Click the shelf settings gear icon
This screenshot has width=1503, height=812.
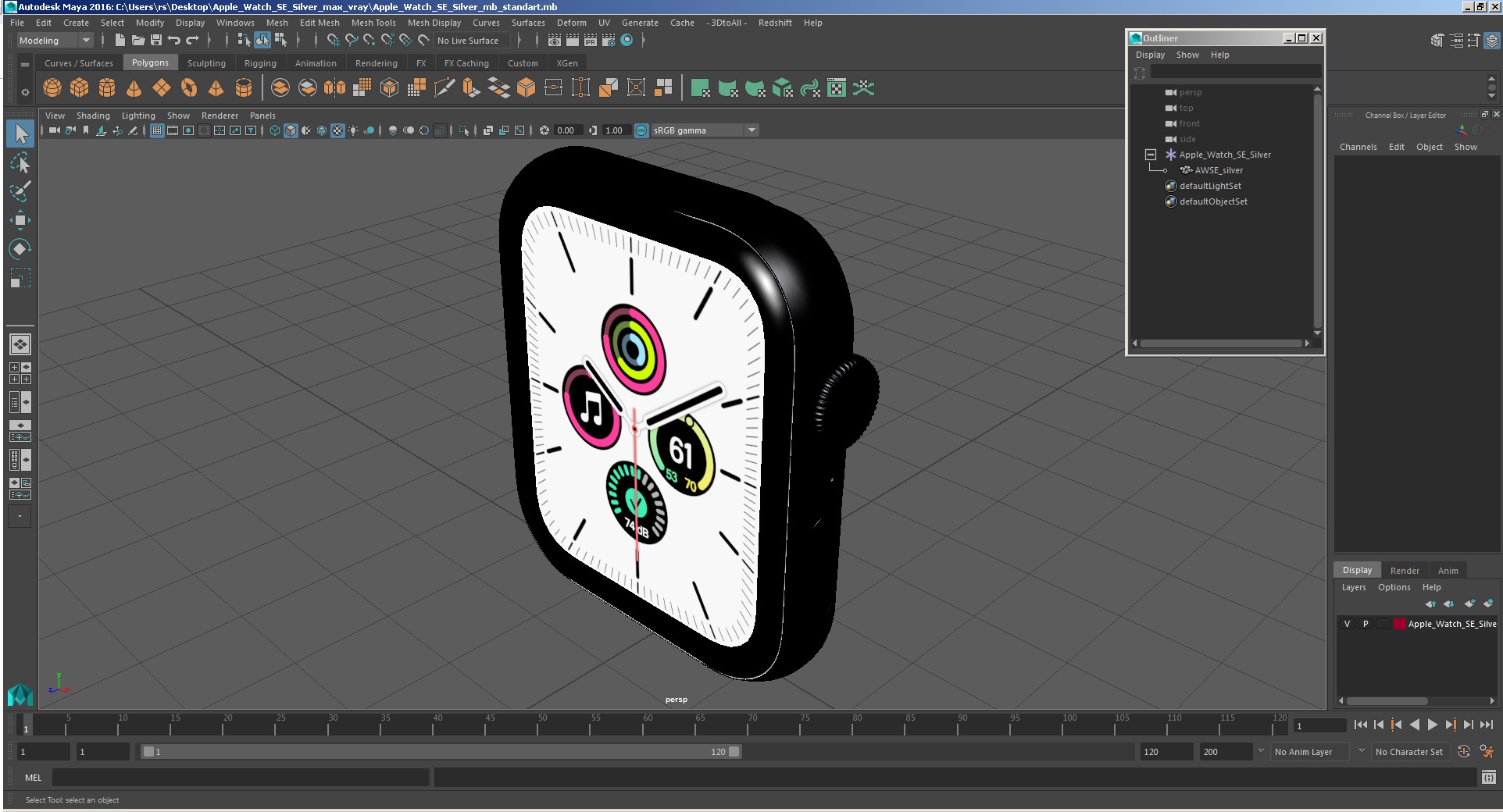25,93
